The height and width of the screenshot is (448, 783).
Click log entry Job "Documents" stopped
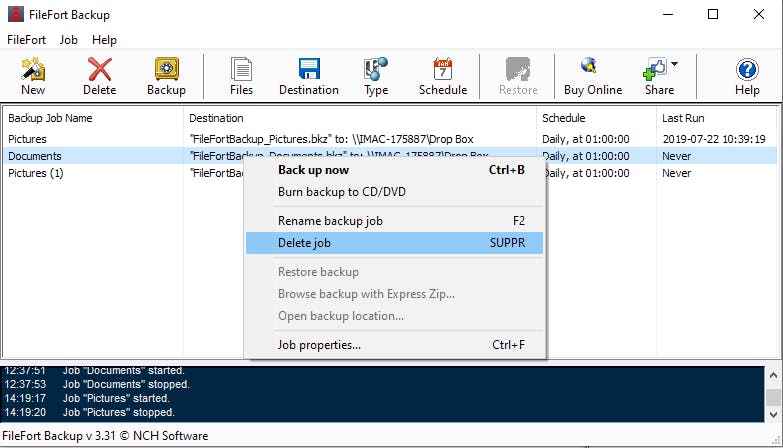pyautogui.click(x=126, y=385)
